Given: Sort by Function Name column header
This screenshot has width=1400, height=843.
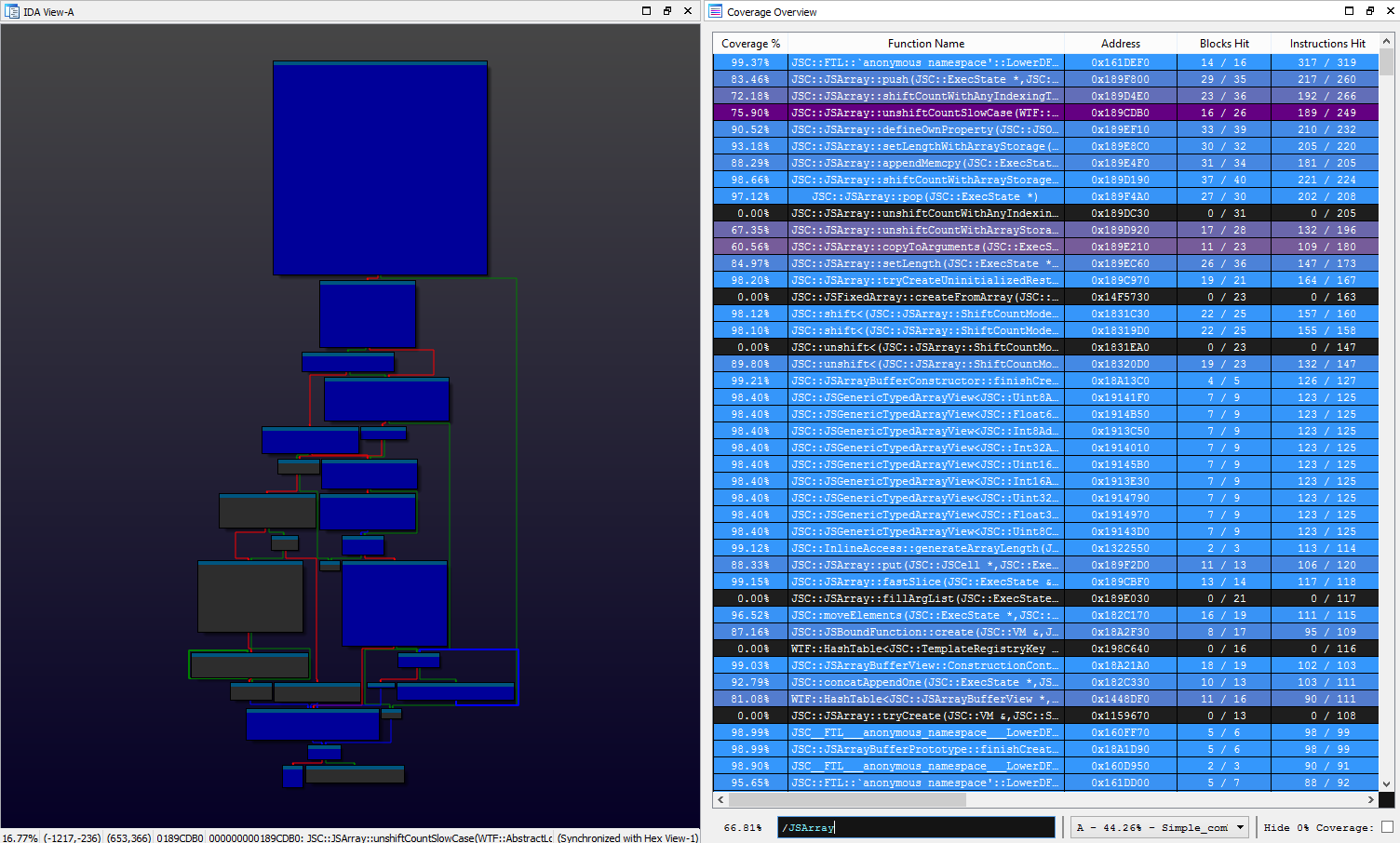Looking at the screenshot, I should (x=925, y=44).
